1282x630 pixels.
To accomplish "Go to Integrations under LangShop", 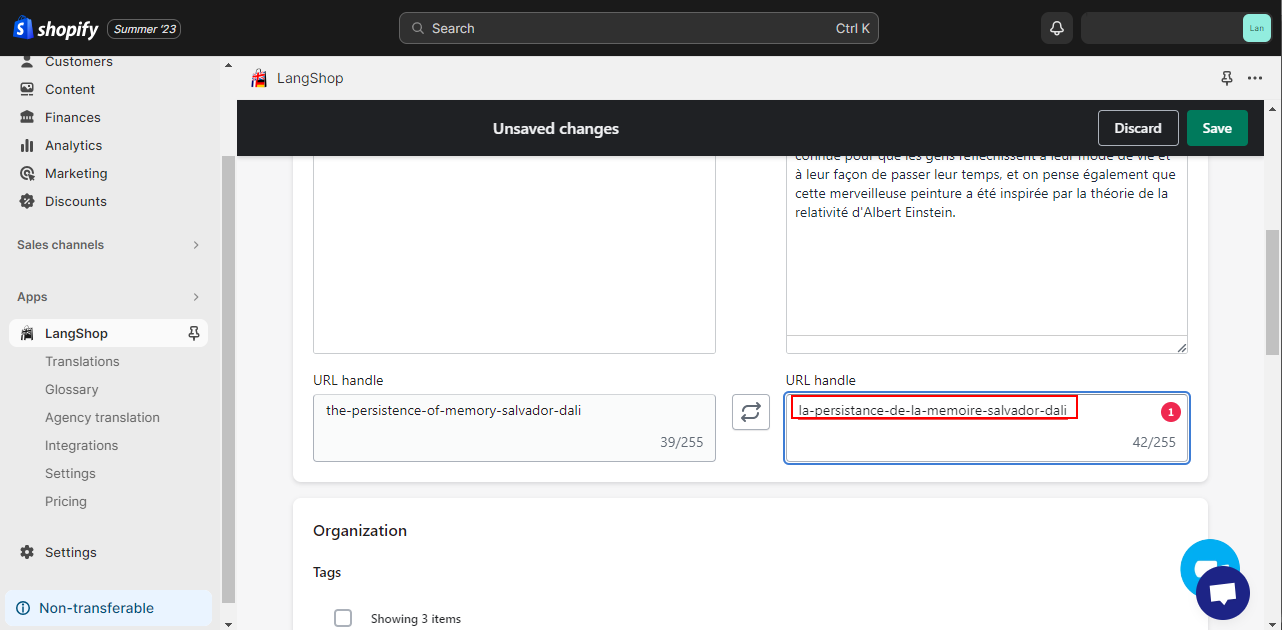I will click(x=81, y=445).
